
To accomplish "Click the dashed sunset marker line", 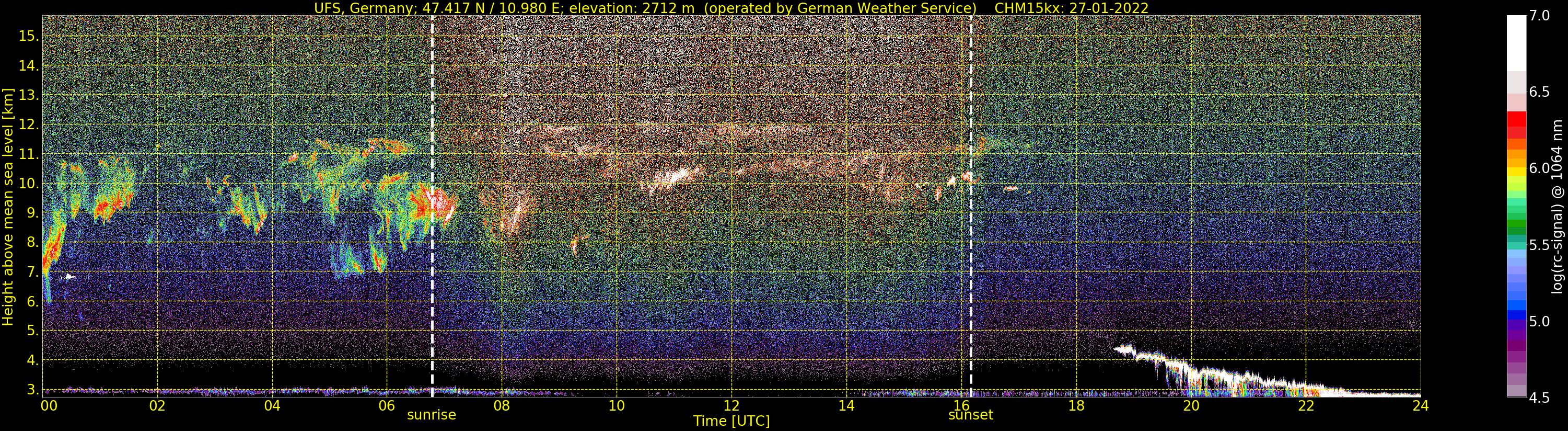I will 971,206.
